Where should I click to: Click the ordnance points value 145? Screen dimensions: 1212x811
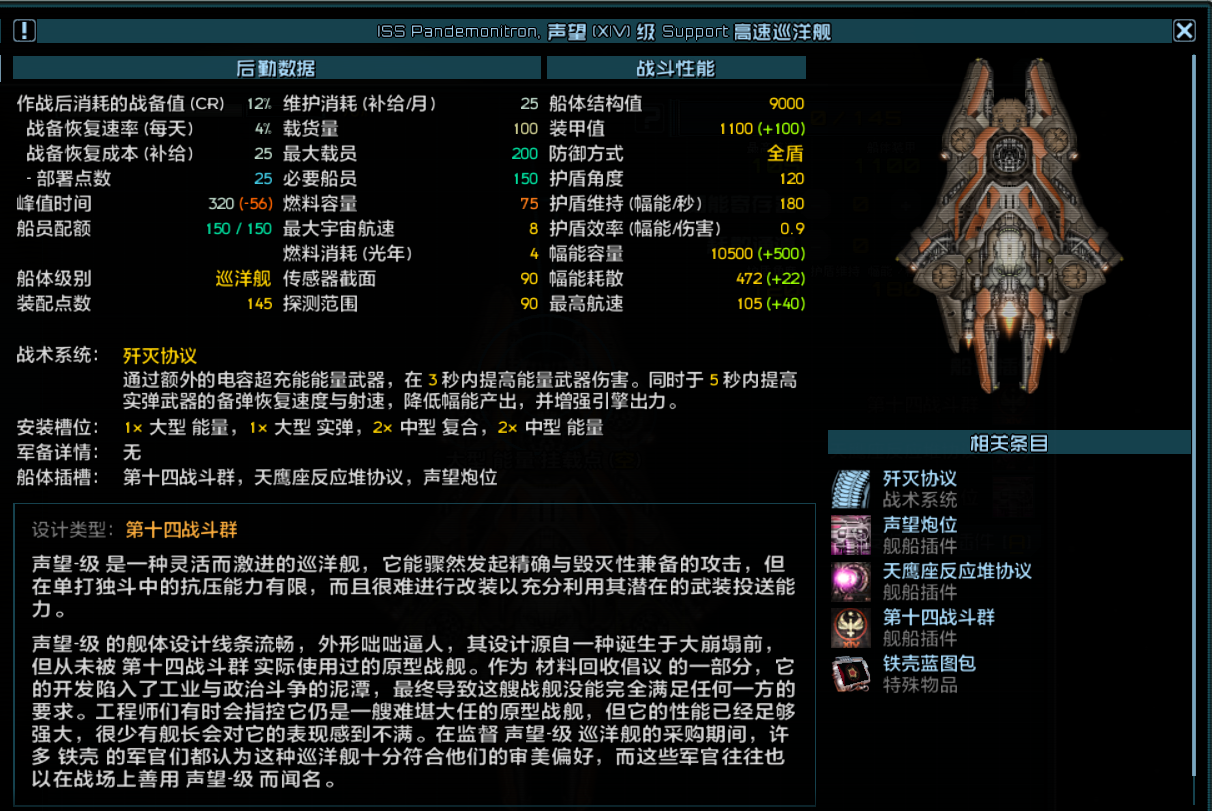tap(260, 303)
